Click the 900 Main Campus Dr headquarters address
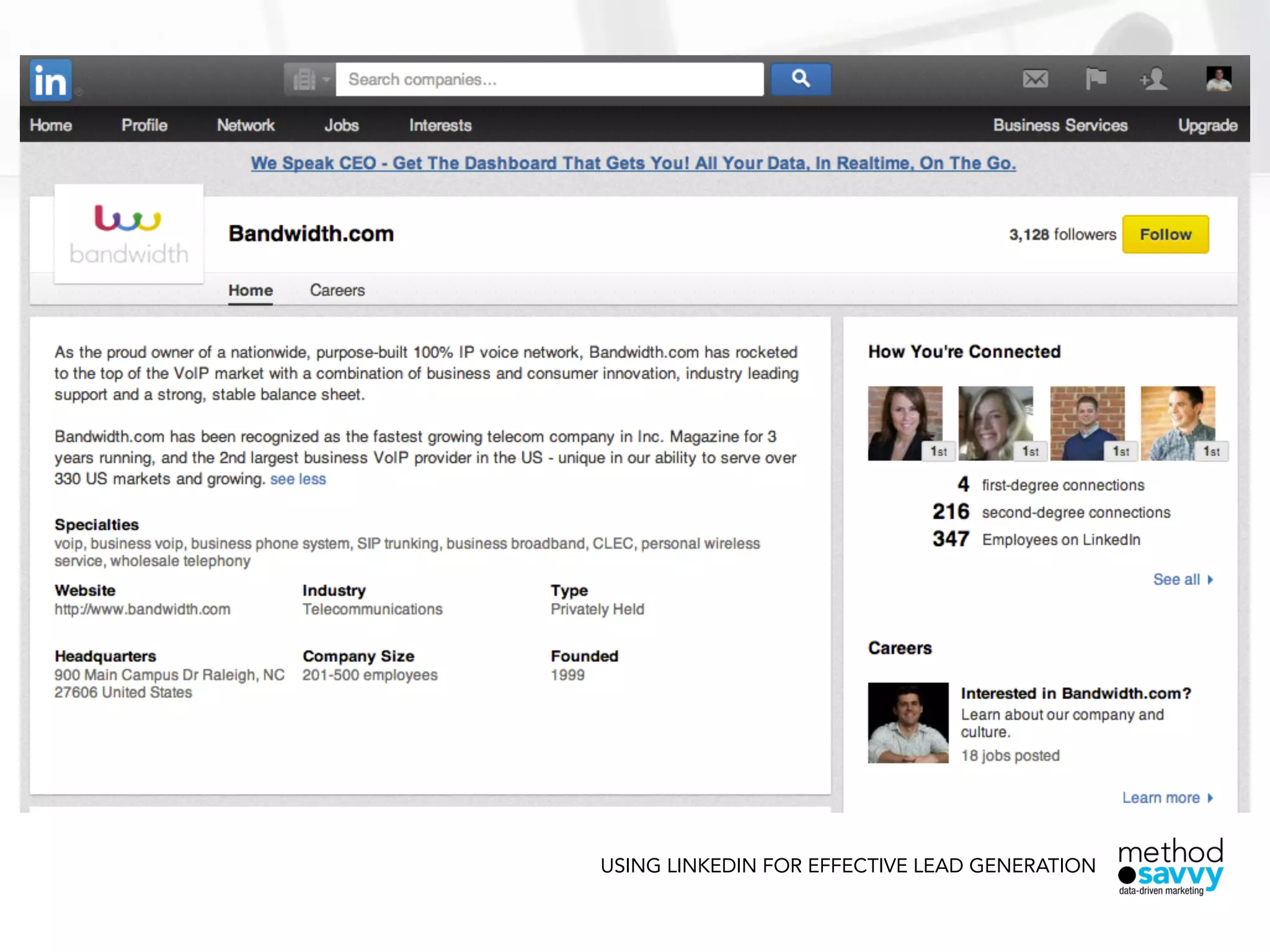Image resolution: width=1270 pixels, height=952 pixels. [x=169, y=684]
